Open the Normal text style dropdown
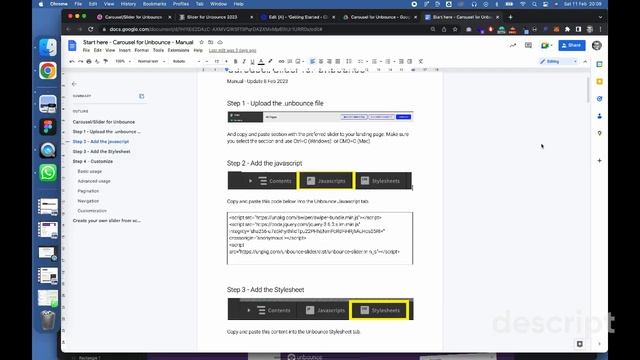This screenshot has height=360, width=640. [151, 61]
